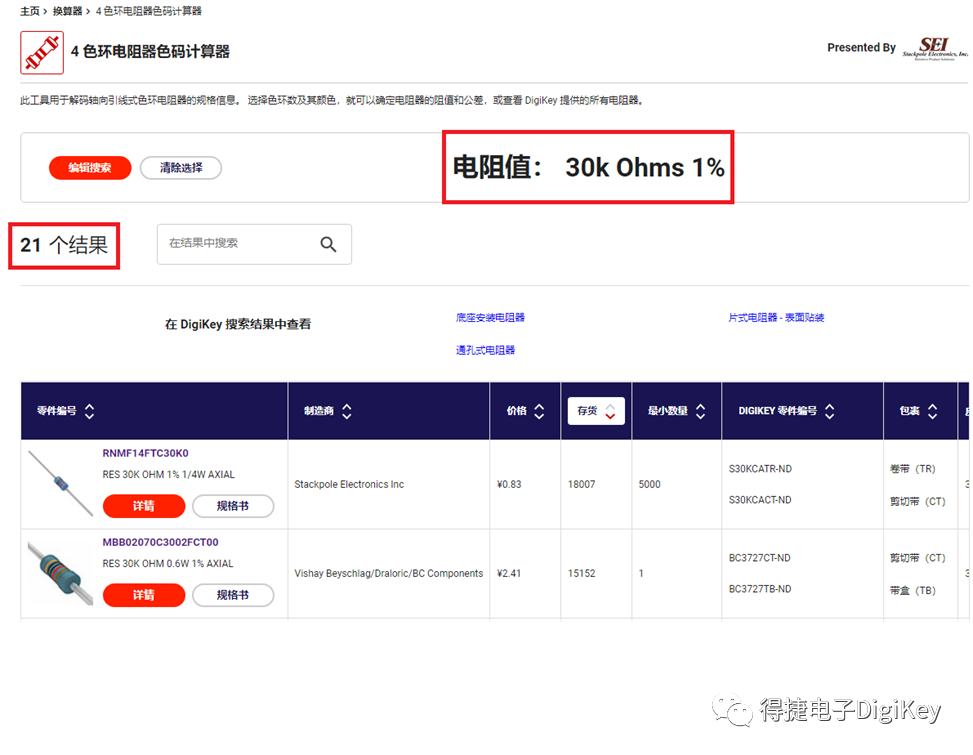
Task: Click the 清除选择 button
Action: tap(181, 168)
